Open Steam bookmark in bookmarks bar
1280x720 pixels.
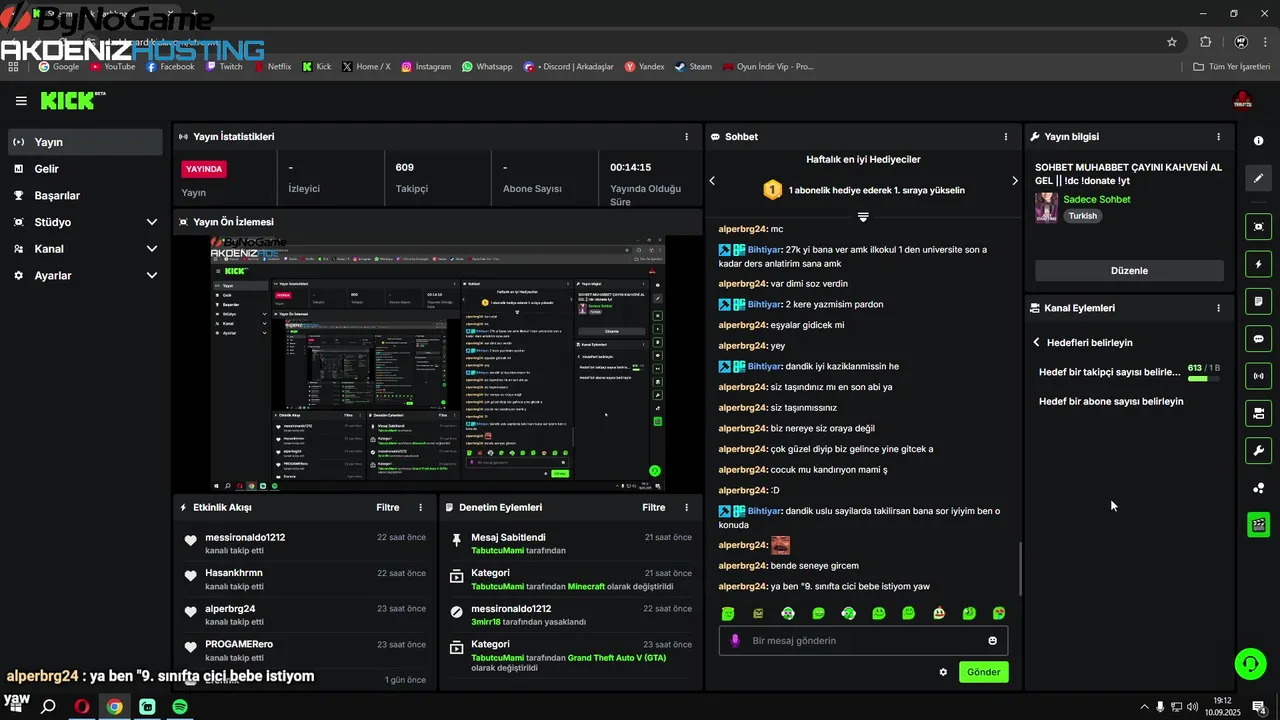pos(693,67)
